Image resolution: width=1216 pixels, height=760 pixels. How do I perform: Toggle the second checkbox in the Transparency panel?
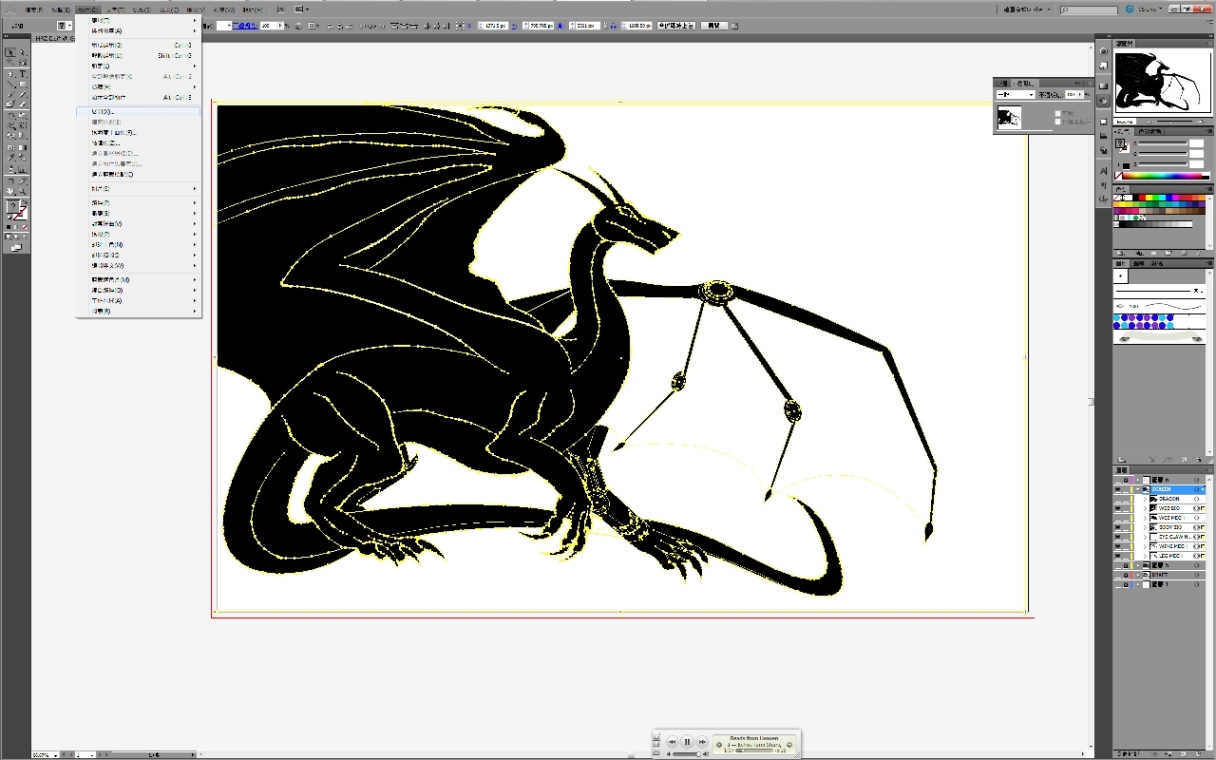point(1058,122)
